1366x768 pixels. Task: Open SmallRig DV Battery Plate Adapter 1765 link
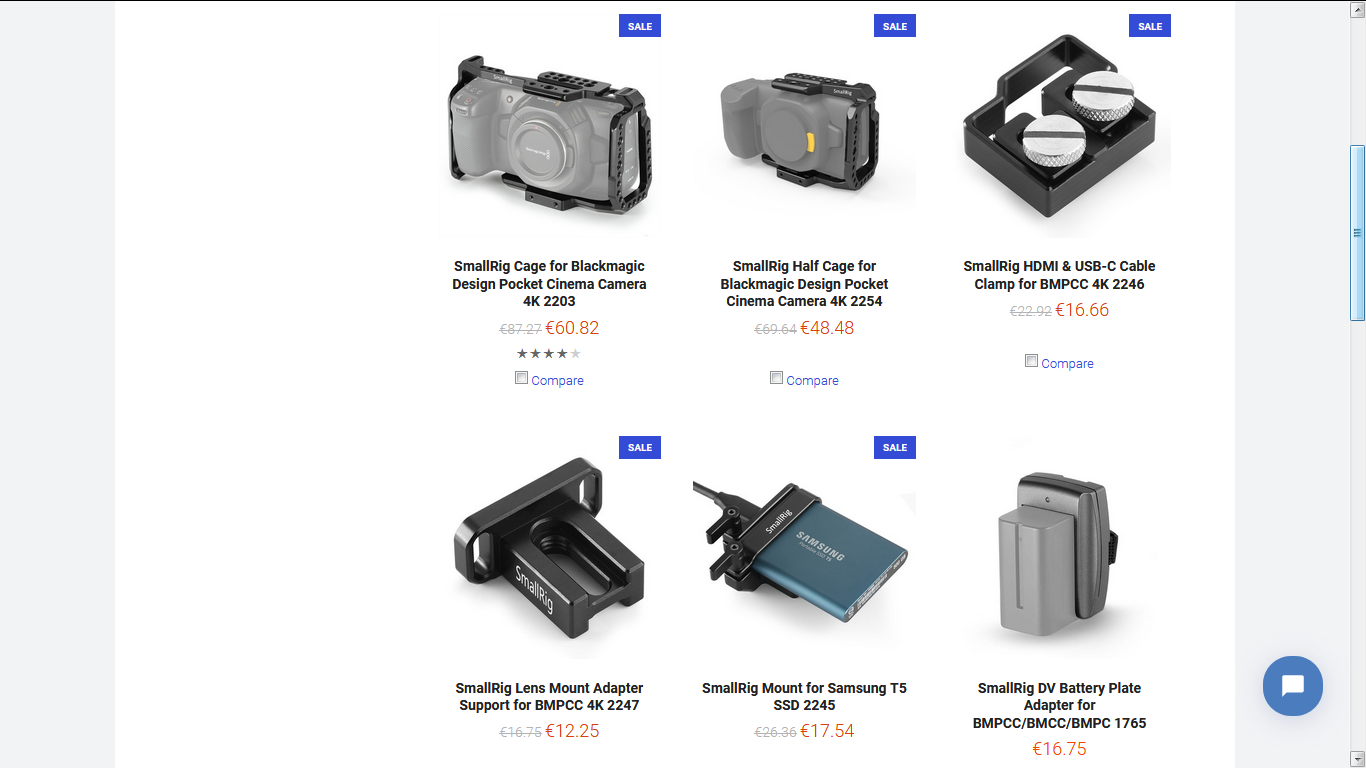[1059, 705]
